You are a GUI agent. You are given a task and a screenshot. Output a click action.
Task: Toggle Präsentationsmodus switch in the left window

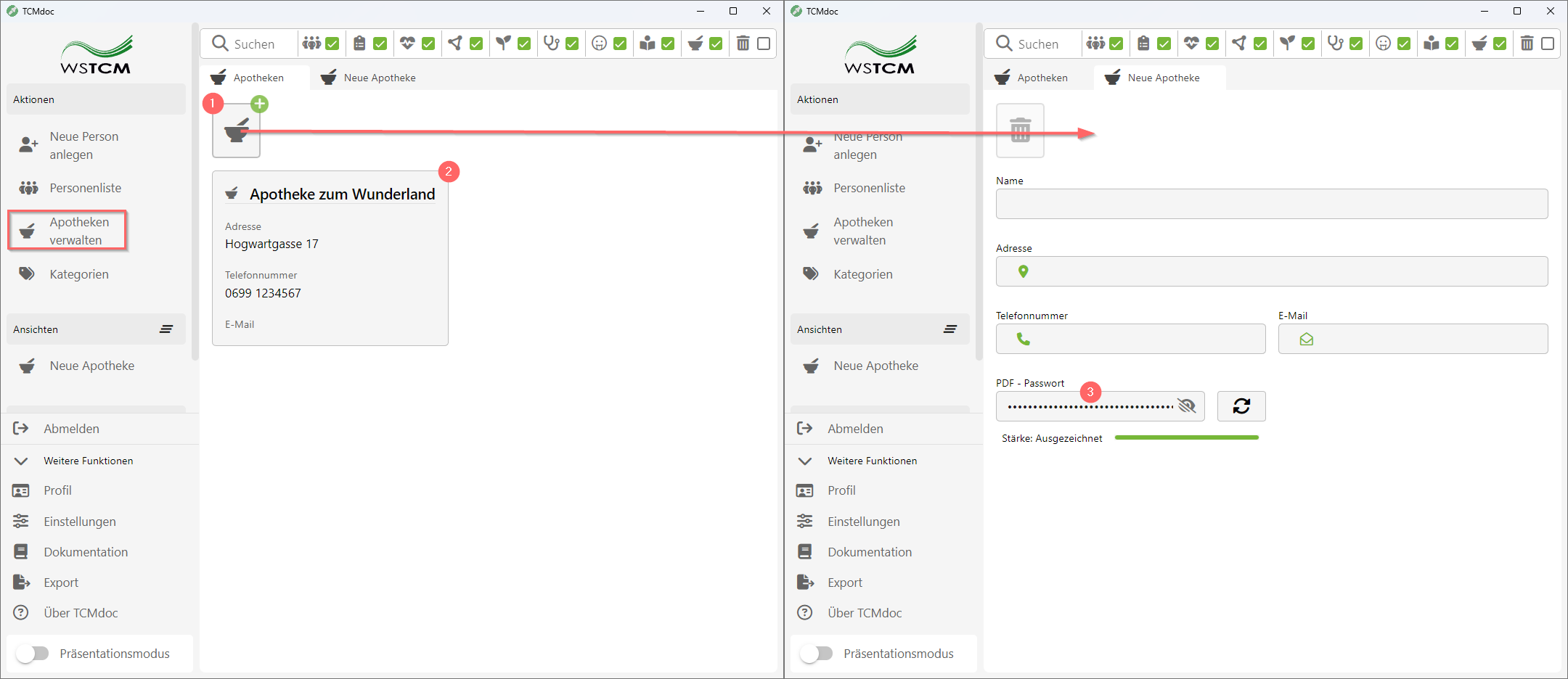click(x=33, y=654)
